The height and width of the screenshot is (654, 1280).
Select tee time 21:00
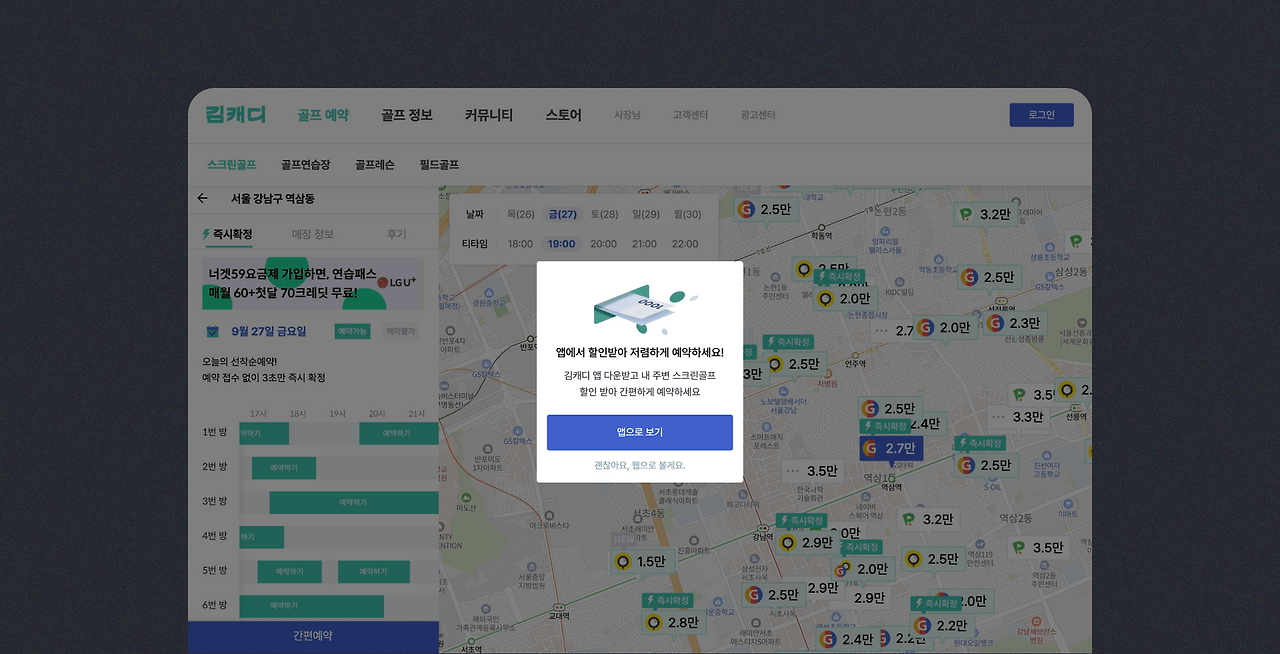click(x=644, y=244)
